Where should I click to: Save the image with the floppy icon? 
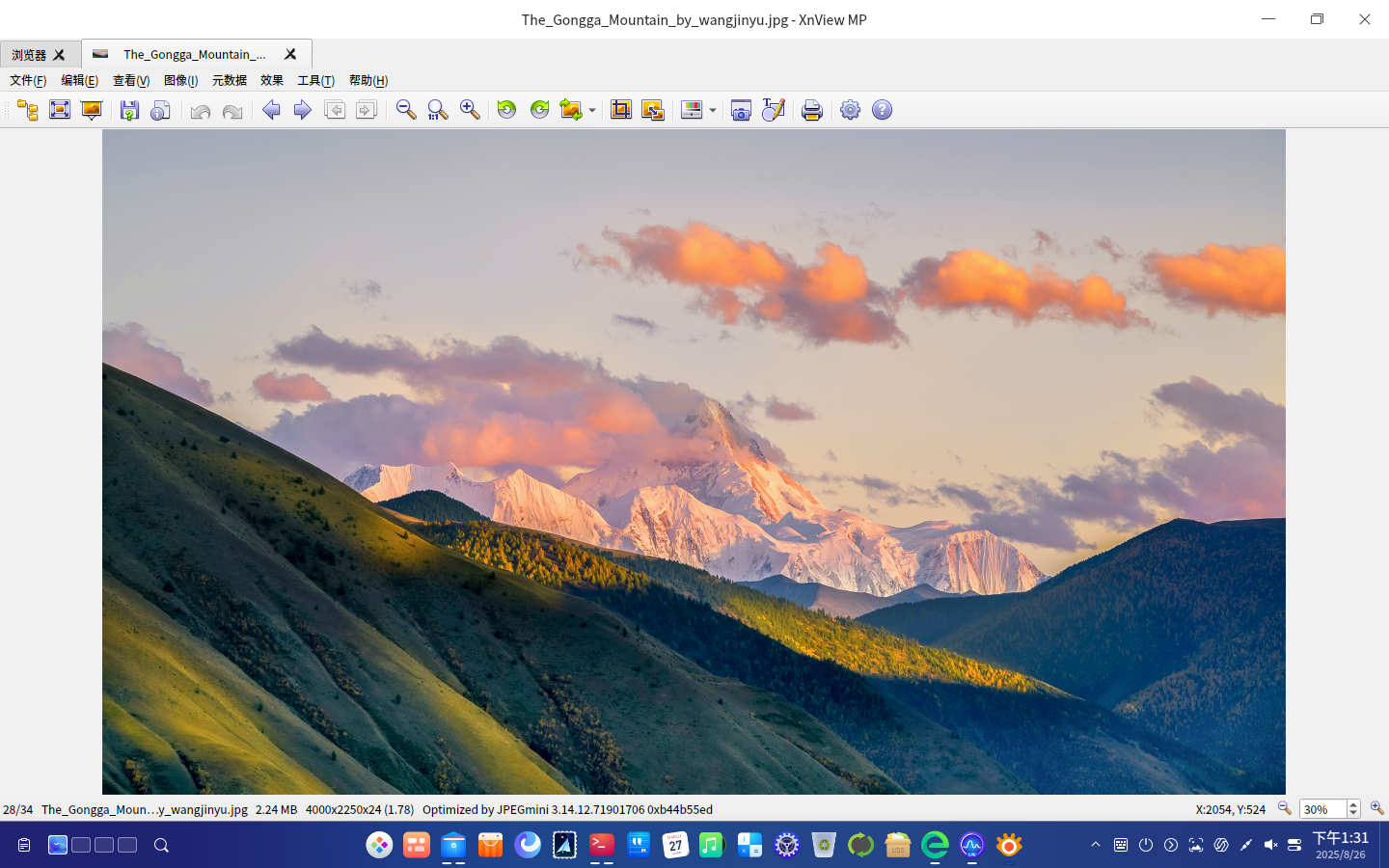pyautogui.click(x=129, y=110)
